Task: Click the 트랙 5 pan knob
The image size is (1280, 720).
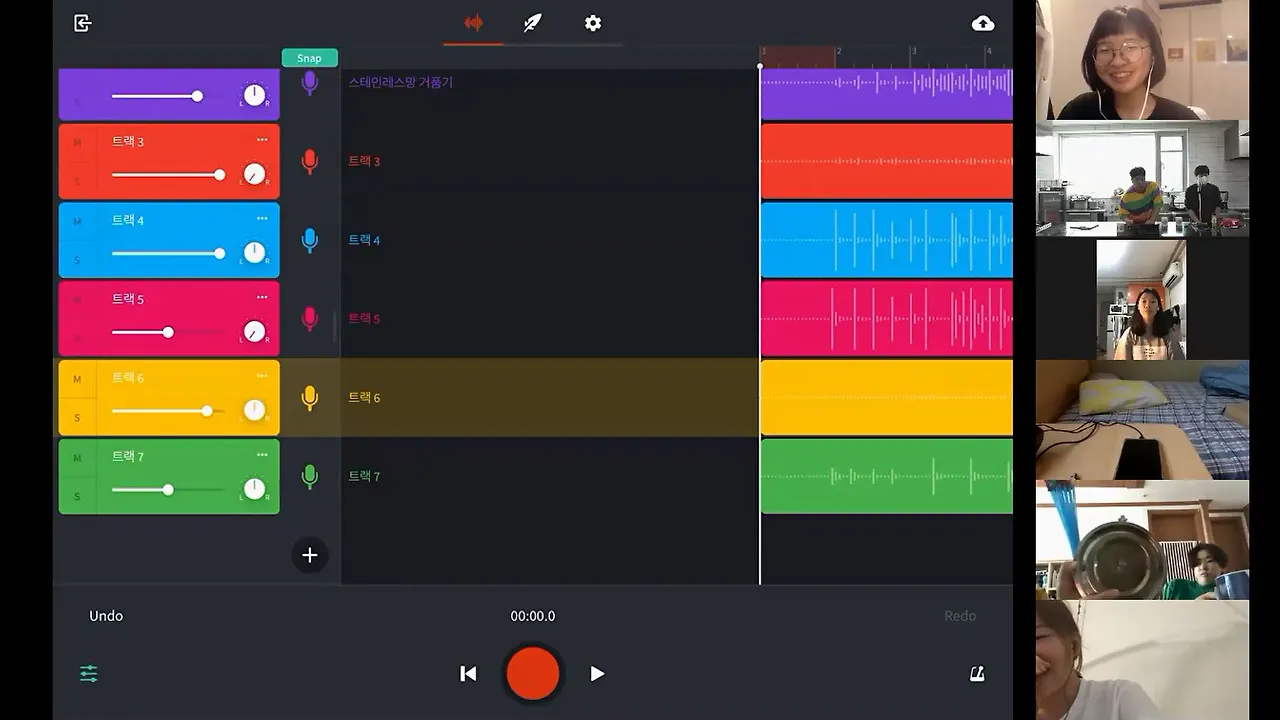Action: [x=255, y=331]
